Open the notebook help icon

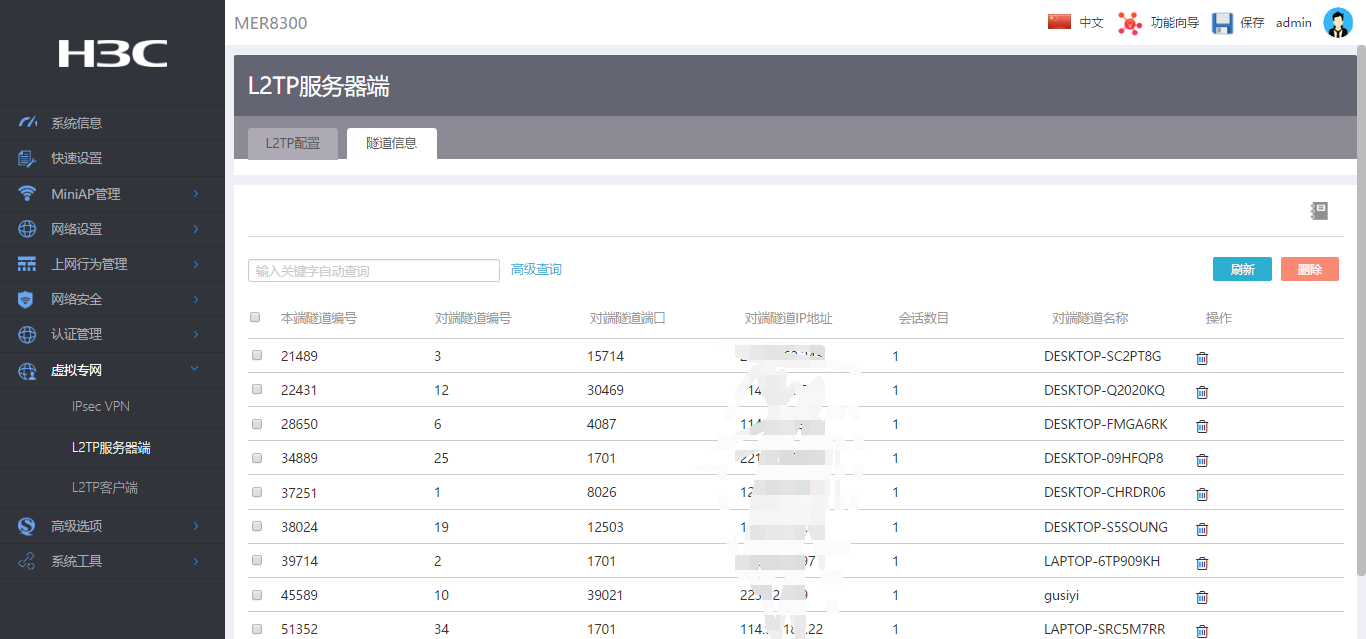tap(1319, 211)
